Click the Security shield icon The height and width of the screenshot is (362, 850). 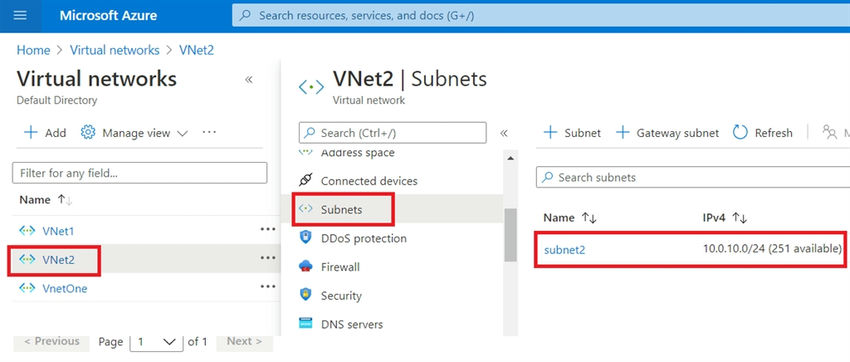point(306,295)
